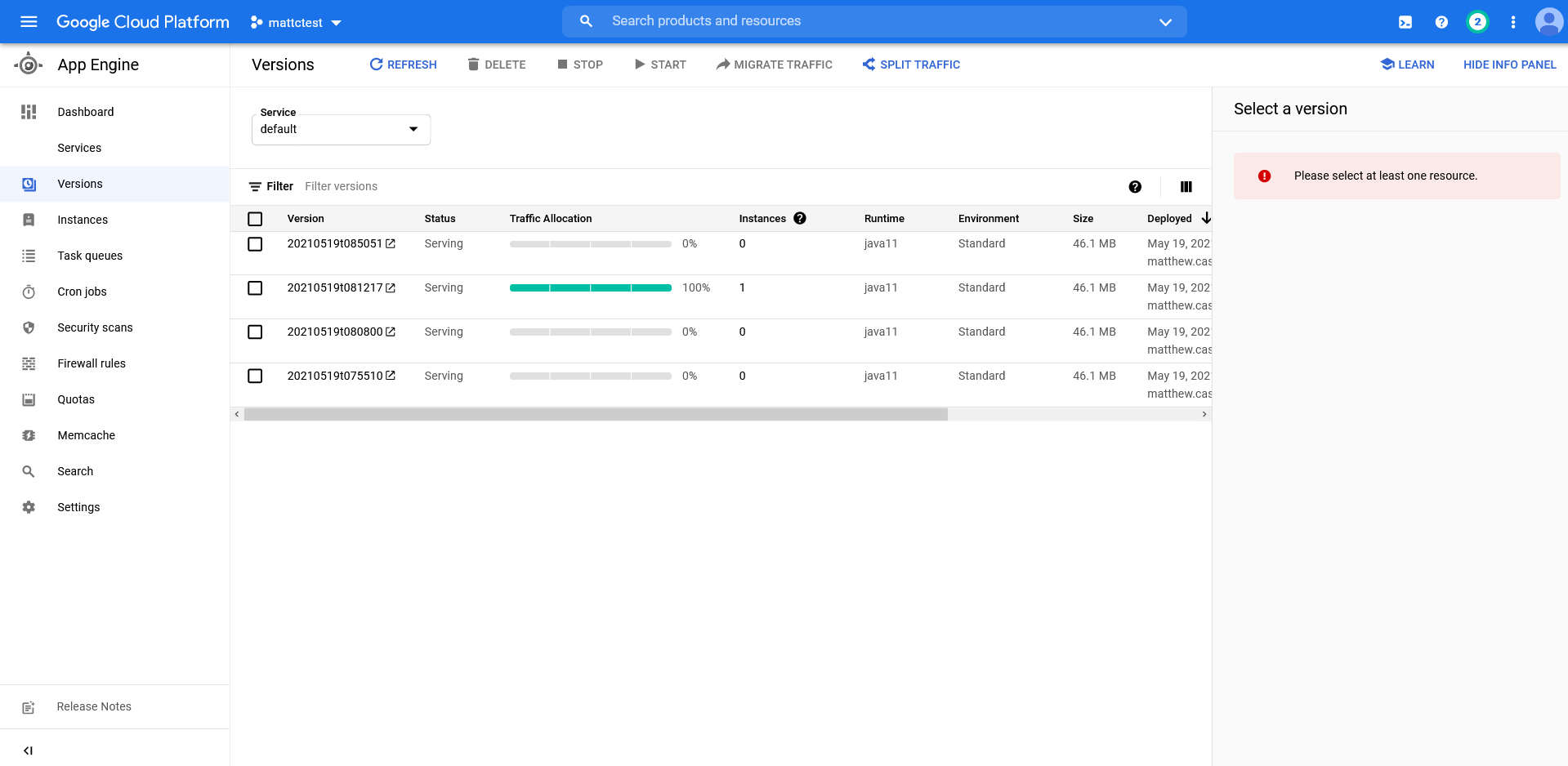The width and height of the screenshot is (1568, 766).
Task: Click the Hide Info Panel button
Action: (1509, 65)
